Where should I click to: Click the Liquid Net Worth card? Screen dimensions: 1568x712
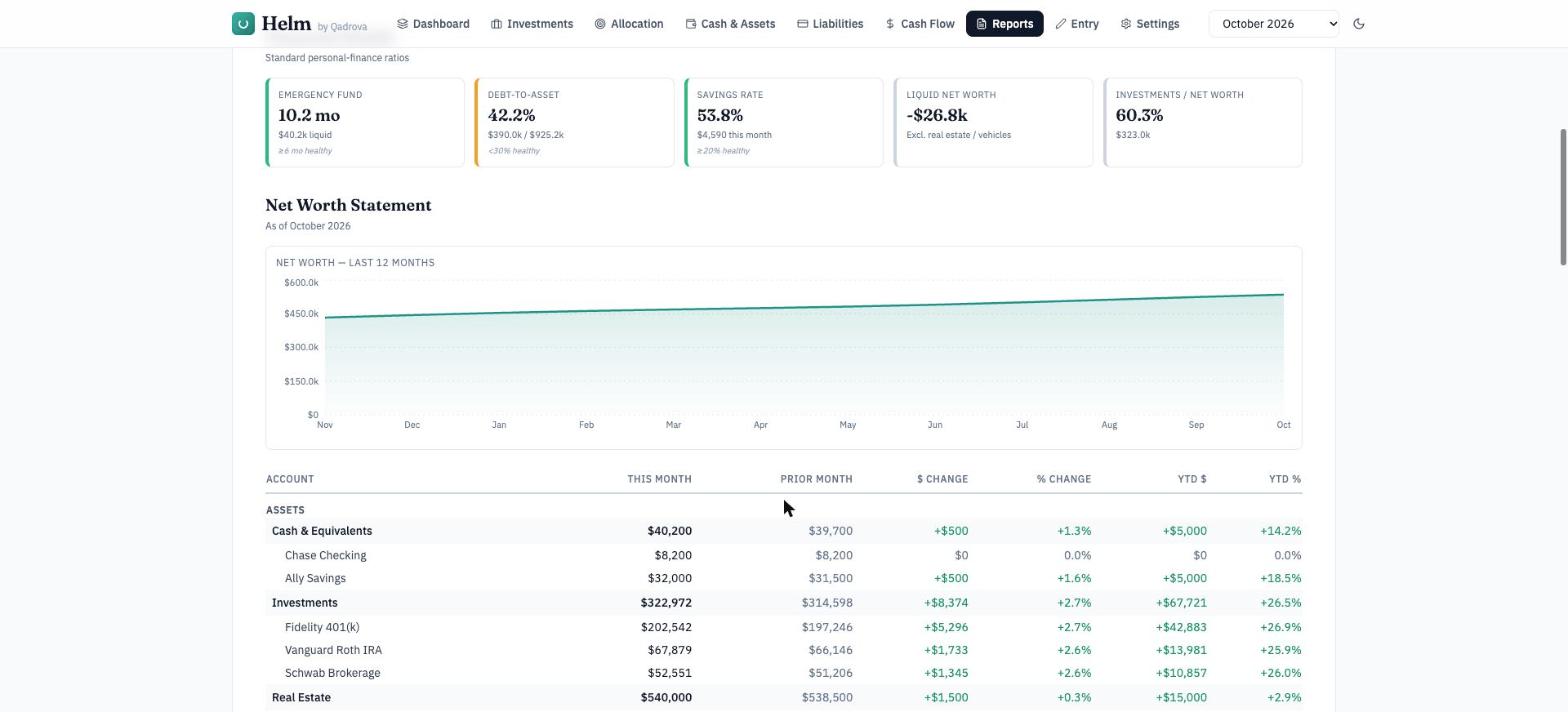click(993, 122)
